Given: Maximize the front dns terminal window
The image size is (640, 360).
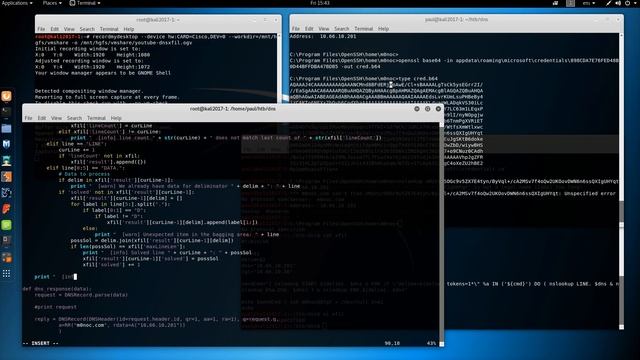Looking at the screenshot, I should [x=427, y=109].
